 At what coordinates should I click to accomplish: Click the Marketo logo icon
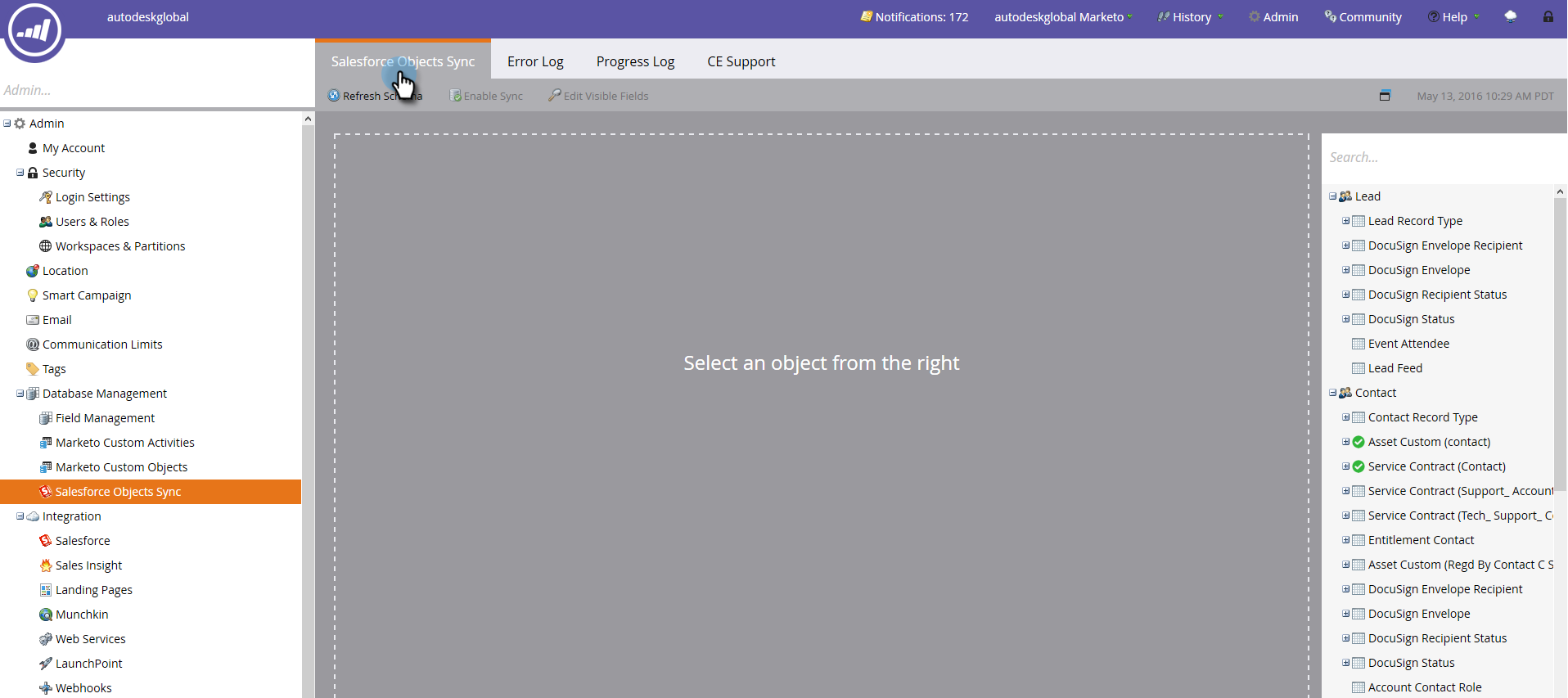coord(34,31)
